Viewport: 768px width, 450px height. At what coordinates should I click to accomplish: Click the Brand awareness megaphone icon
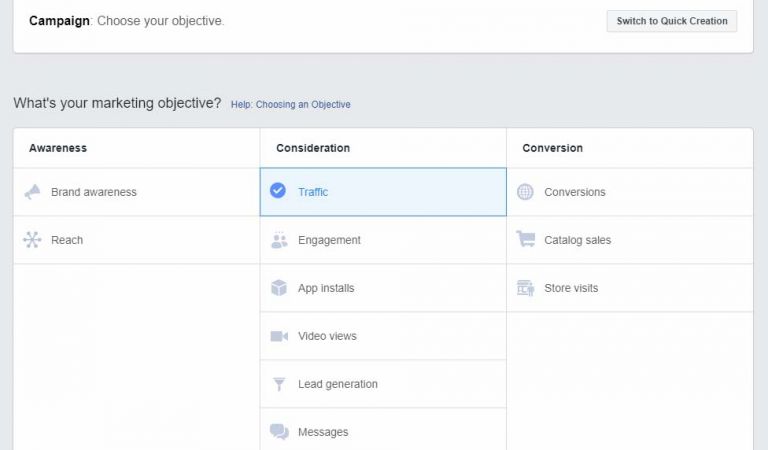(x=33, y=192)
